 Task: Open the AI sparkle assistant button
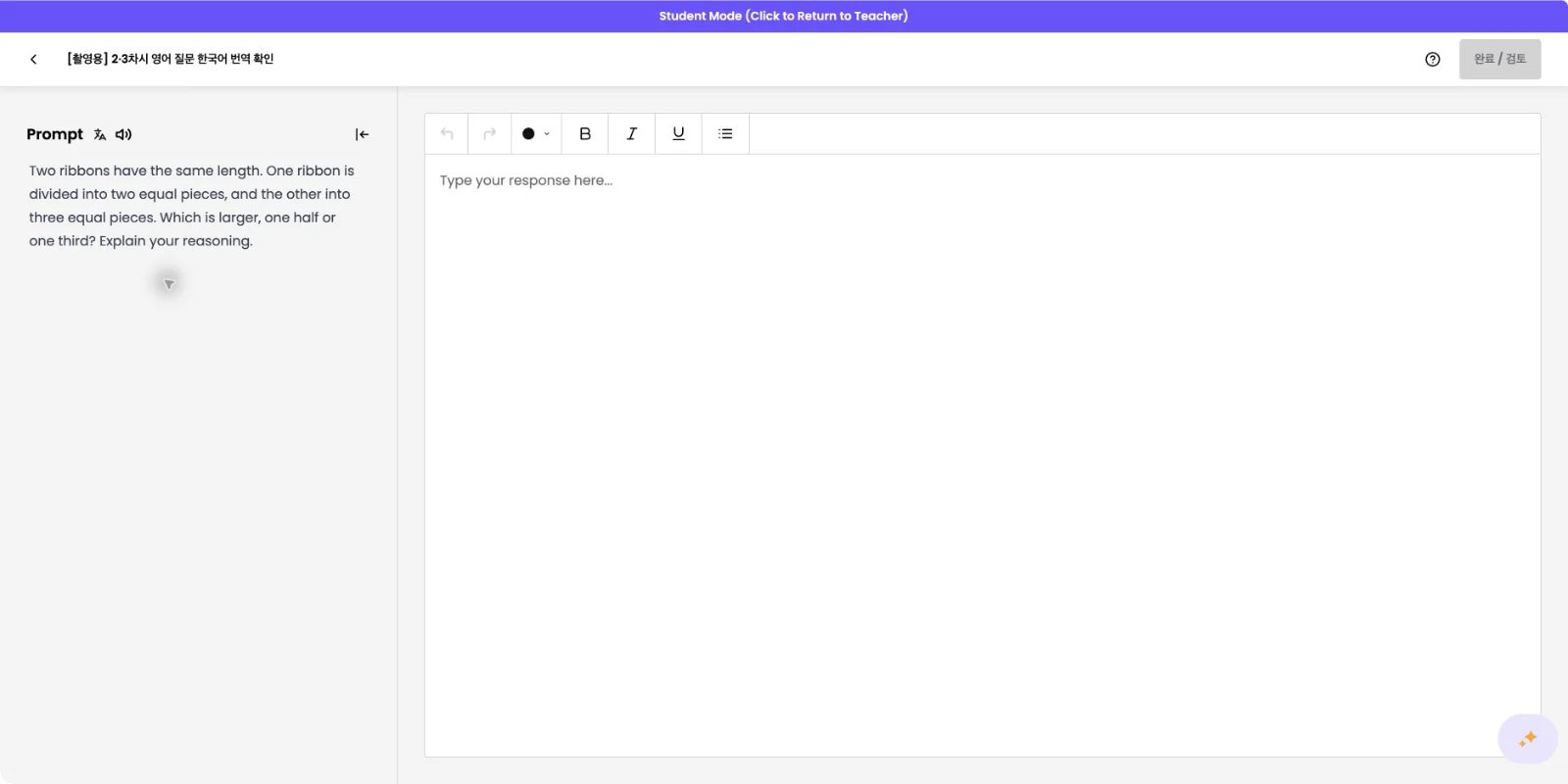[1527, 739]
